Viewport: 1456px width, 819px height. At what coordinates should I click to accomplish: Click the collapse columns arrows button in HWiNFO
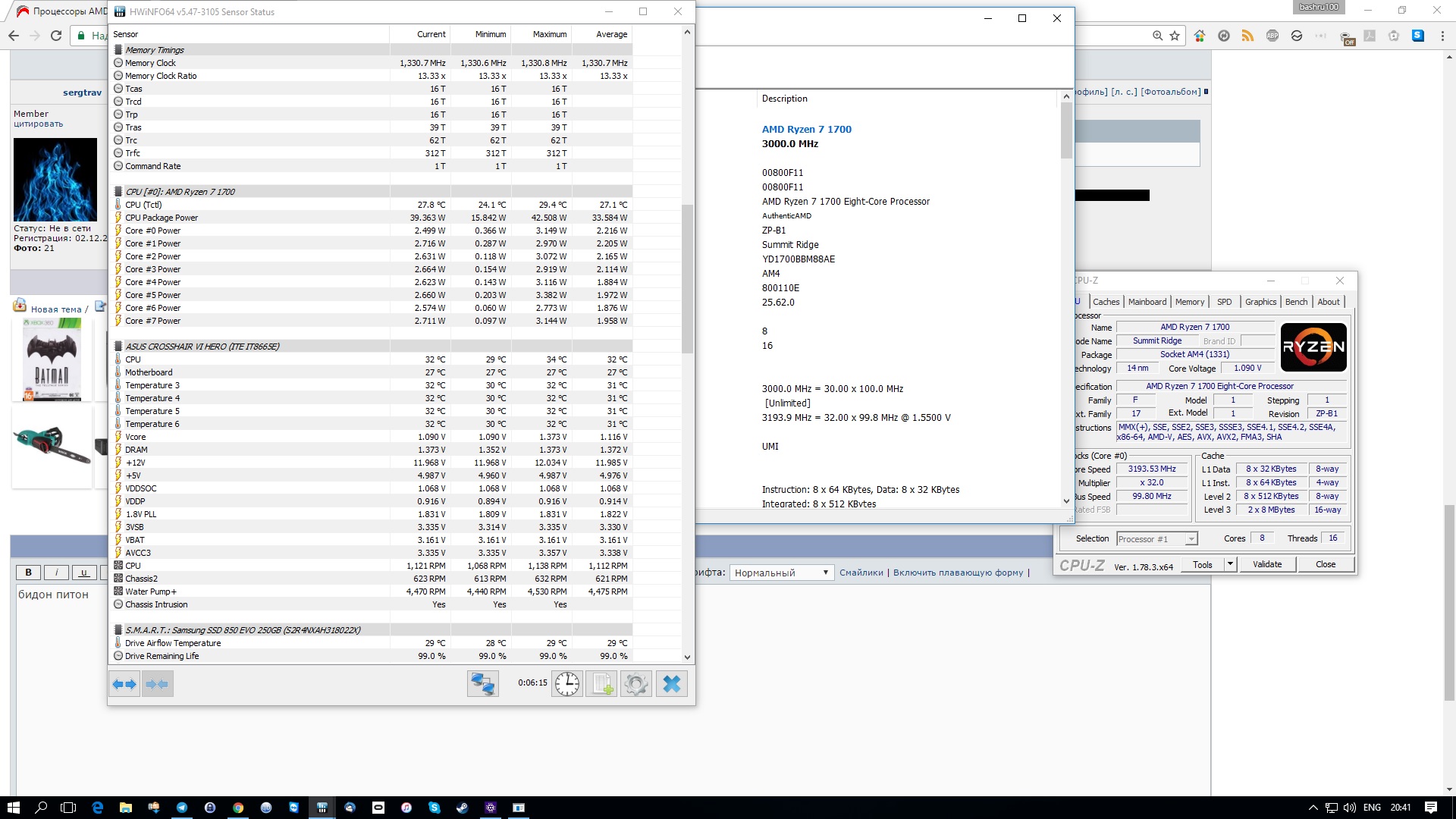click(x=157, y=684)
